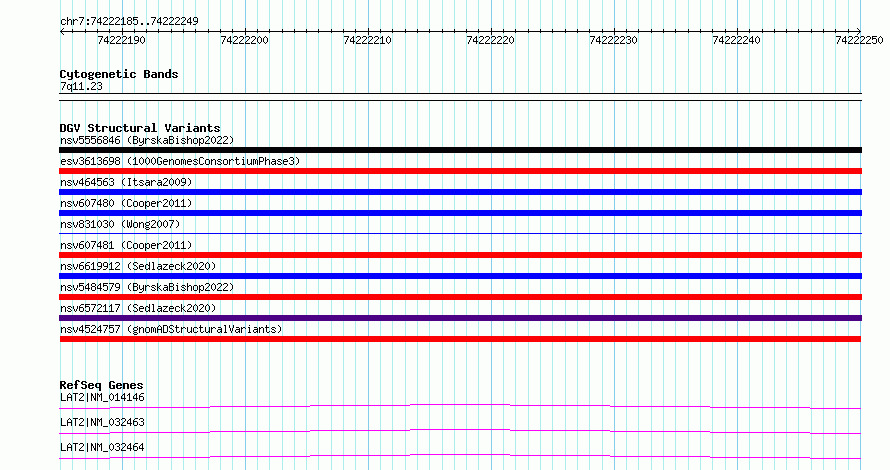This screenshot has width=890, height=470.
Task: Click blue bar of nsv464563
Action: (460, 192)
